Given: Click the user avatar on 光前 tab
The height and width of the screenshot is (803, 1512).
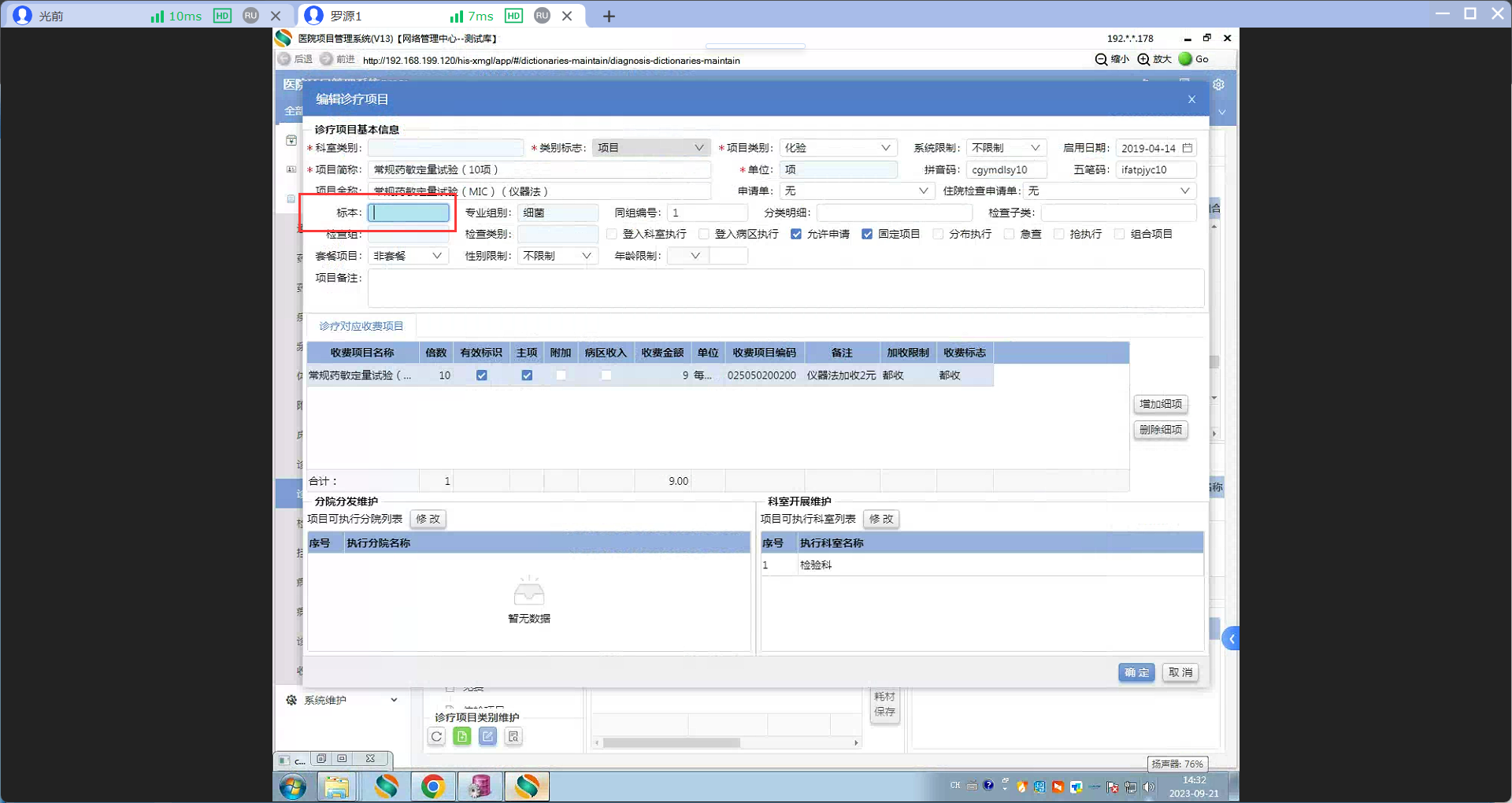Looking at the screenshot, I should click(22, 16).
